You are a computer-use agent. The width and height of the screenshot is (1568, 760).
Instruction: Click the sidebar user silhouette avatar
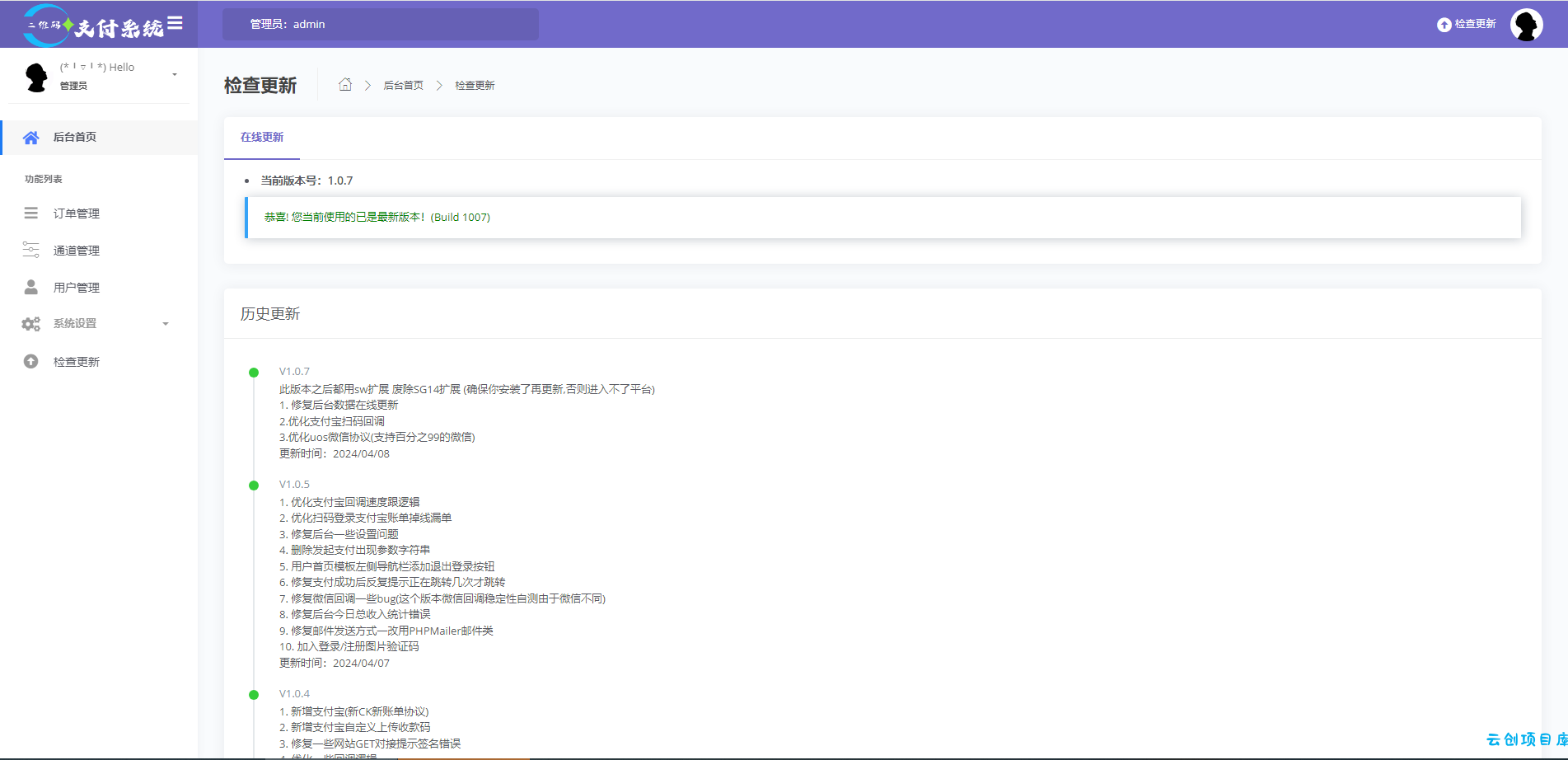(x=36, y=77)
